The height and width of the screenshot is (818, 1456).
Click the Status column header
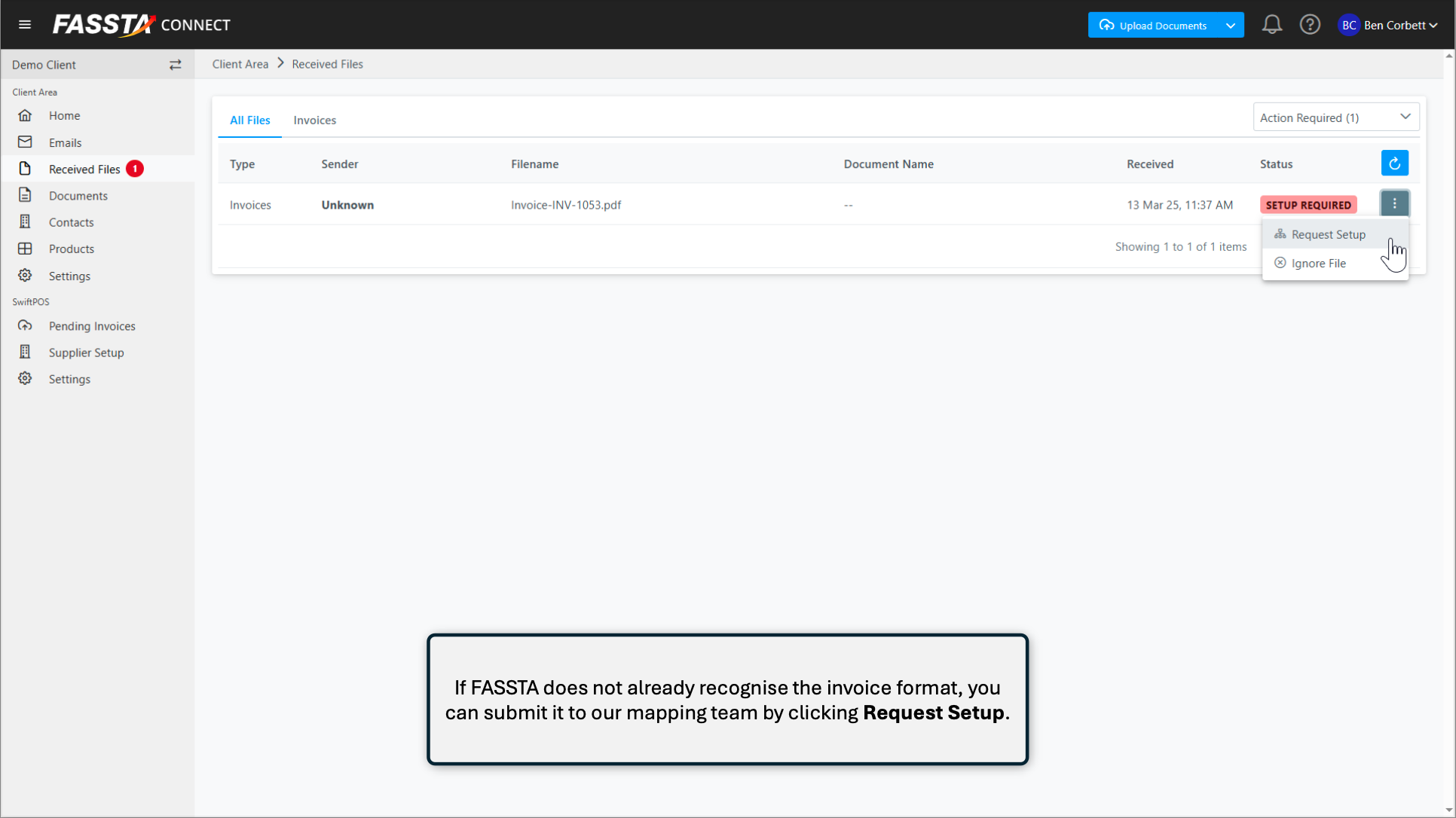[1276, 164]
